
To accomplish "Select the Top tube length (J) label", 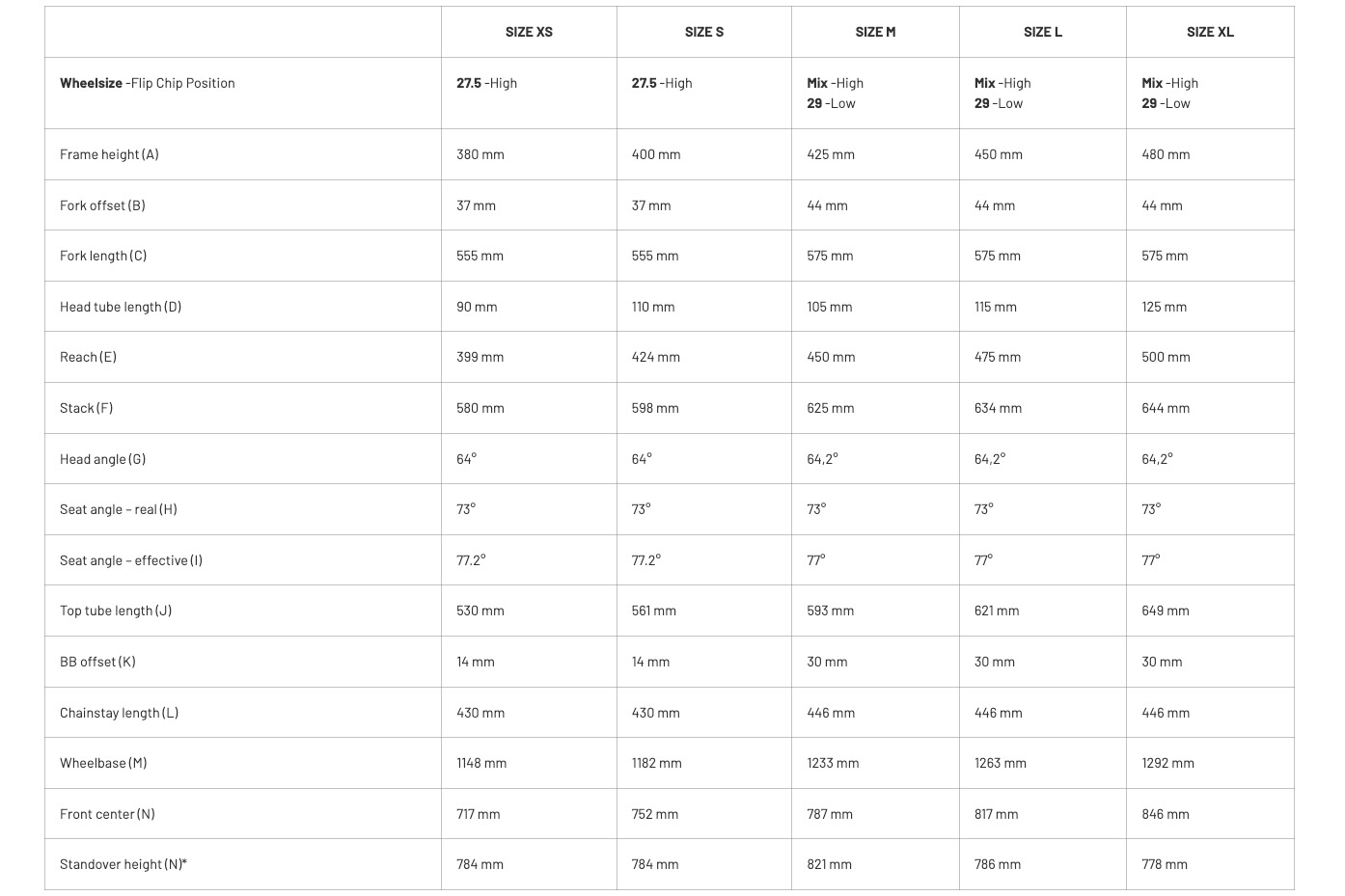I will [x=116, y=611].
